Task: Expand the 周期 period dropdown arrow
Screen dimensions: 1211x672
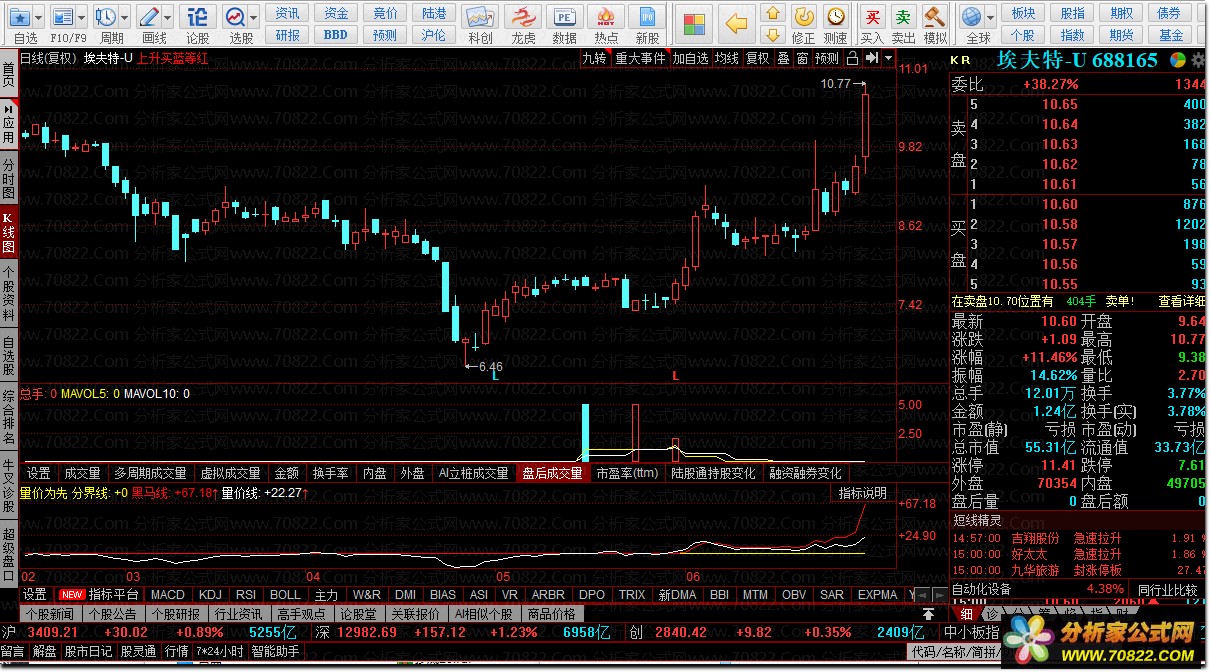Action: point(124,16)
